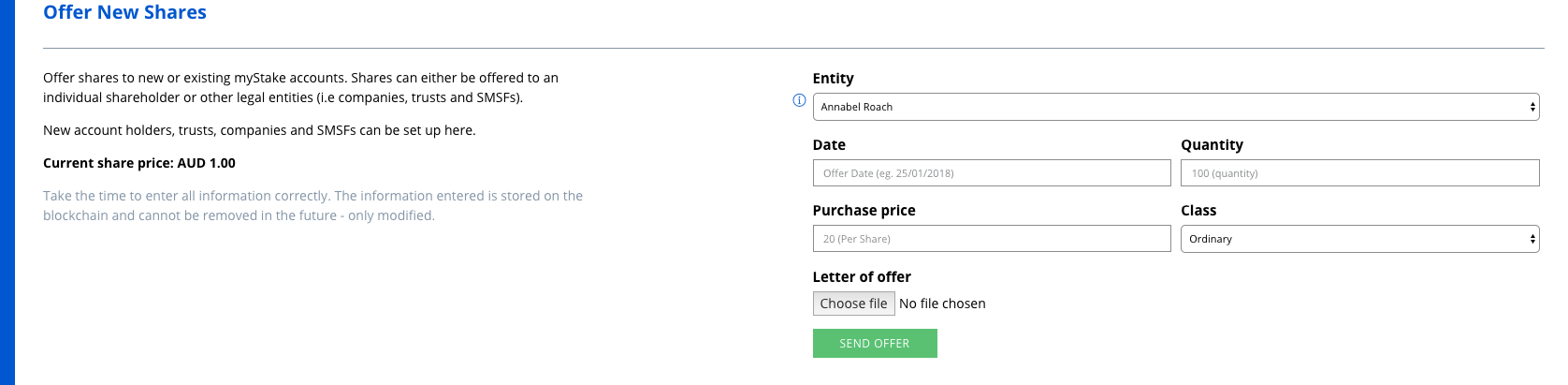Click the Class field label
This screenshot has height=385, width=1568.
pos(1198,211)
